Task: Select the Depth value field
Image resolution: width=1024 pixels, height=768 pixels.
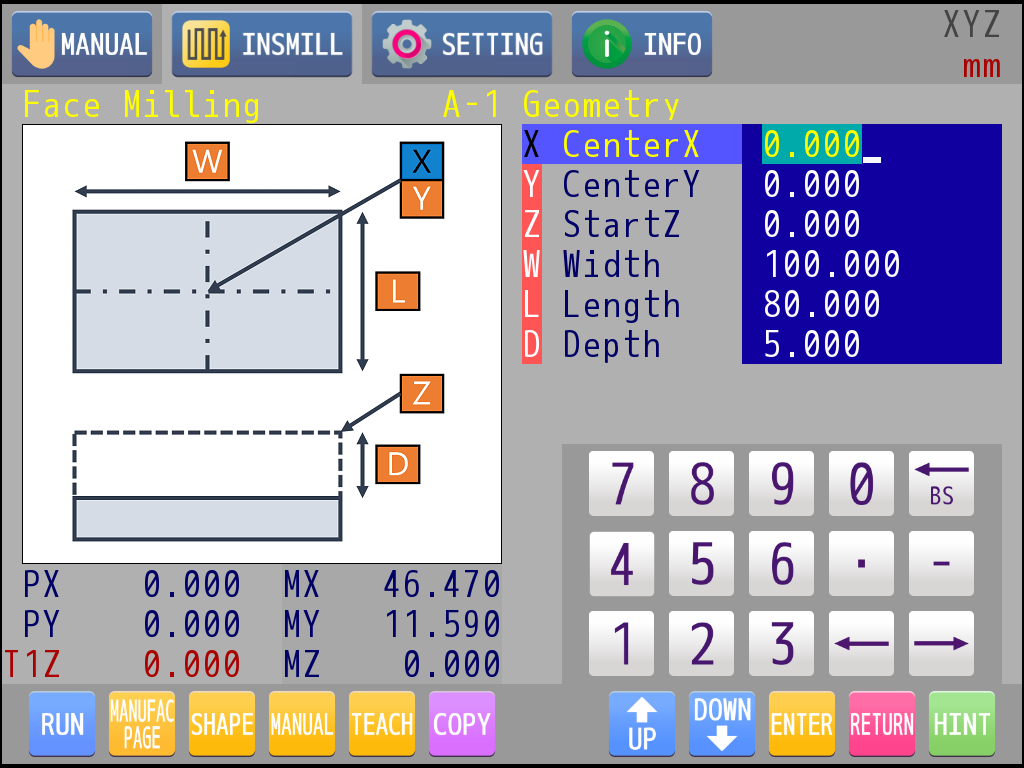Action: [x=870, y=345]
